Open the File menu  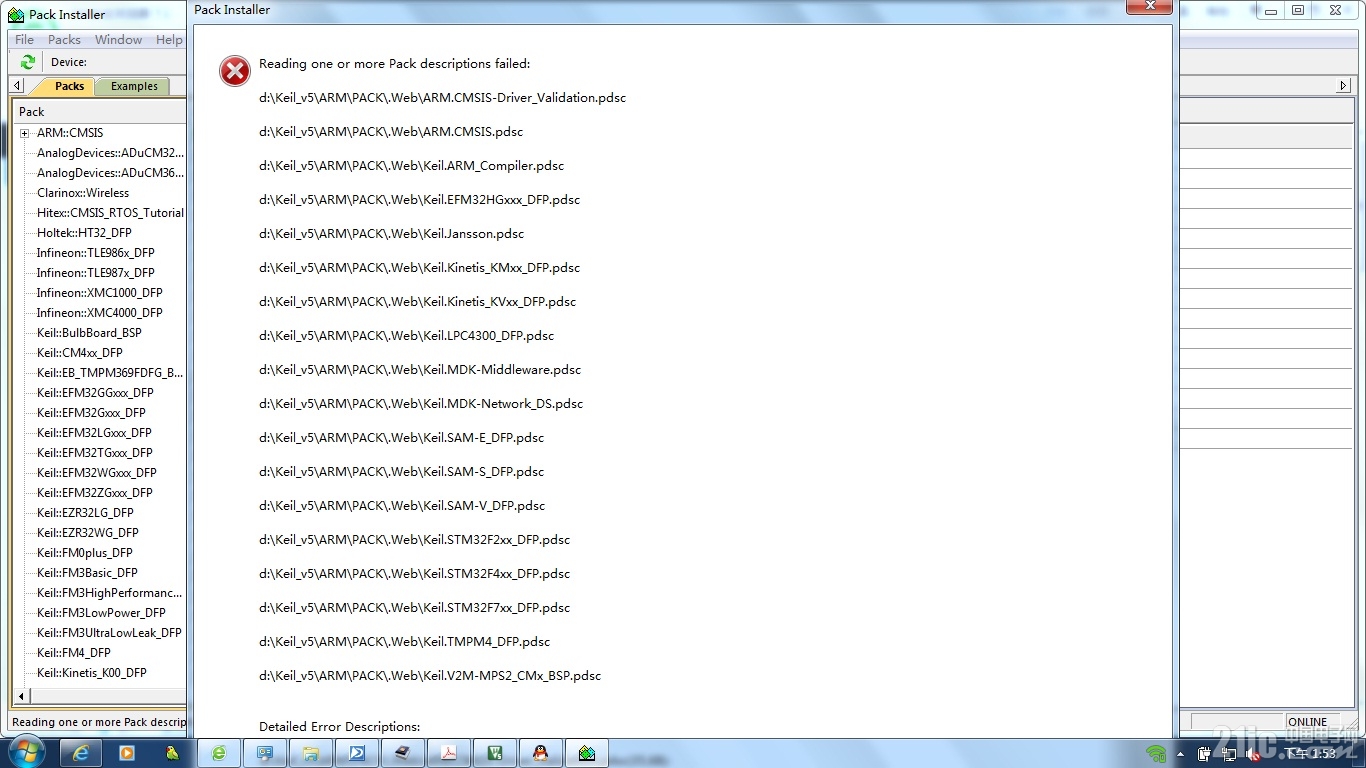(x=24, y=40)
